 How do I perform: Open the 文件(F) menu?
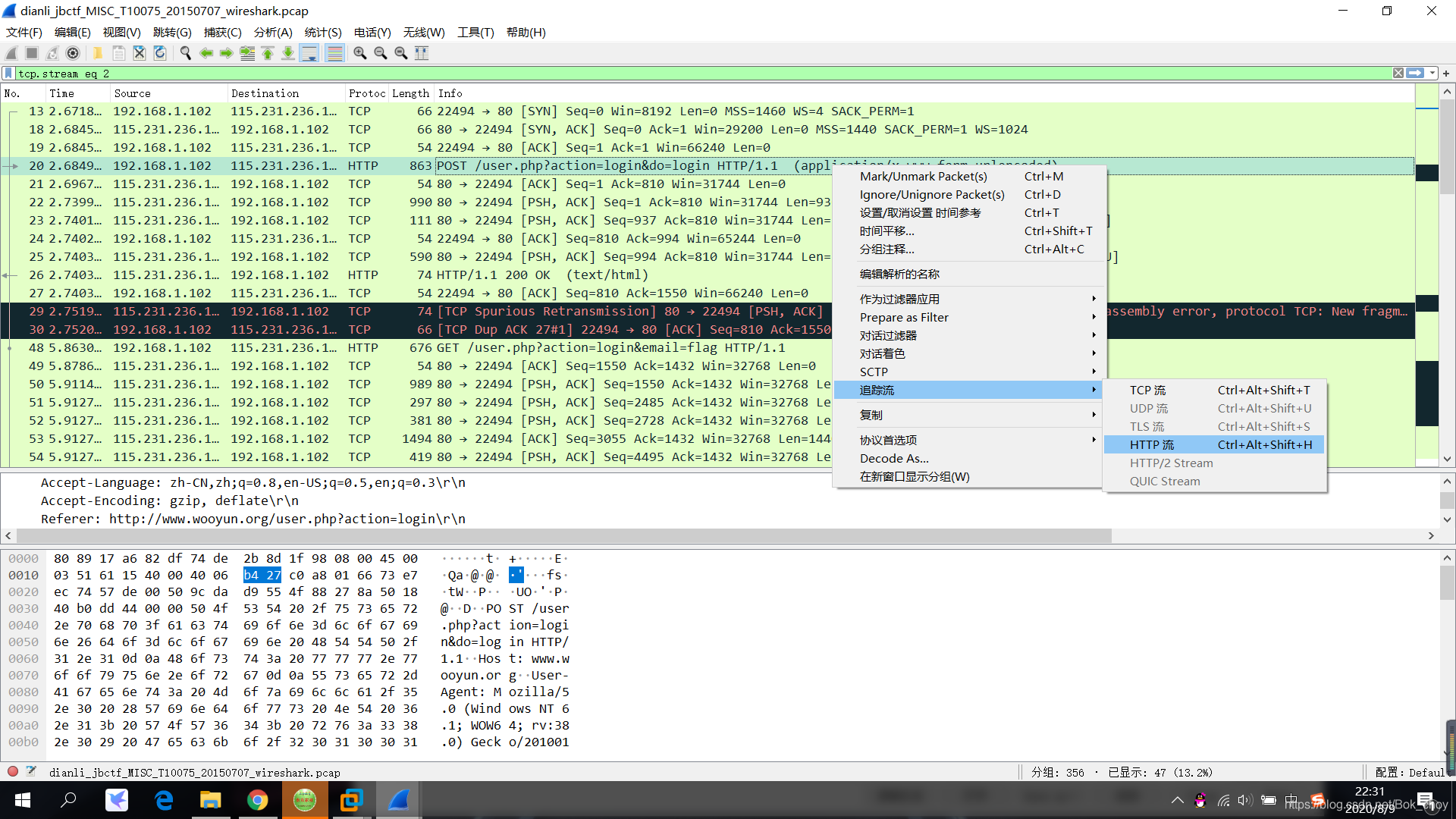(x=24, y=33)
